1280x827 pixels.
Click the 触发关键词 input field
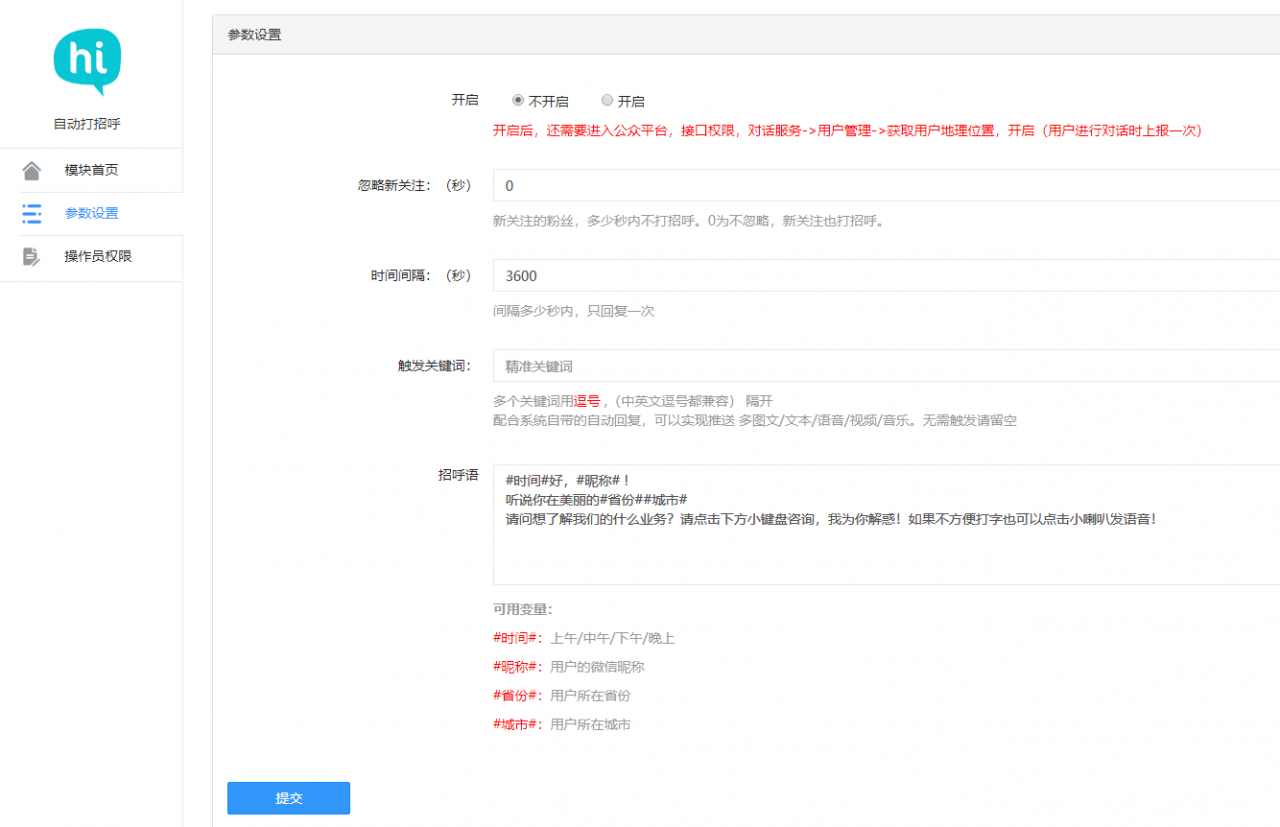point(886,366)
